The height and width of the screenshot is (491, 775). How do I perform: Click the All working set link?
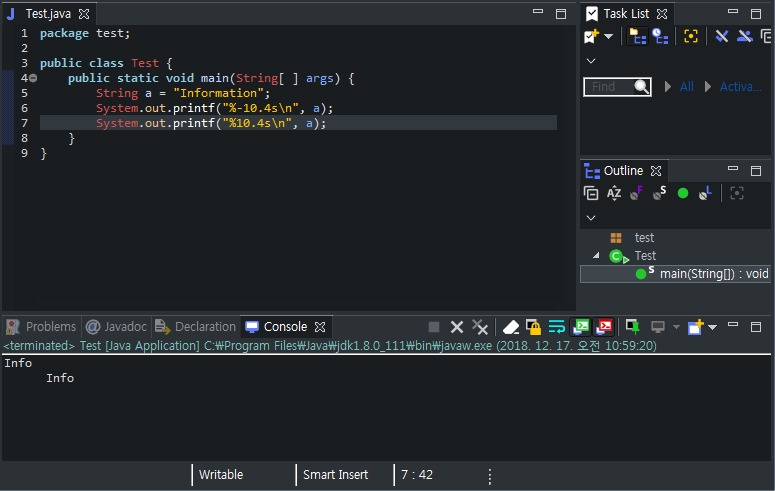click(687, 87)
